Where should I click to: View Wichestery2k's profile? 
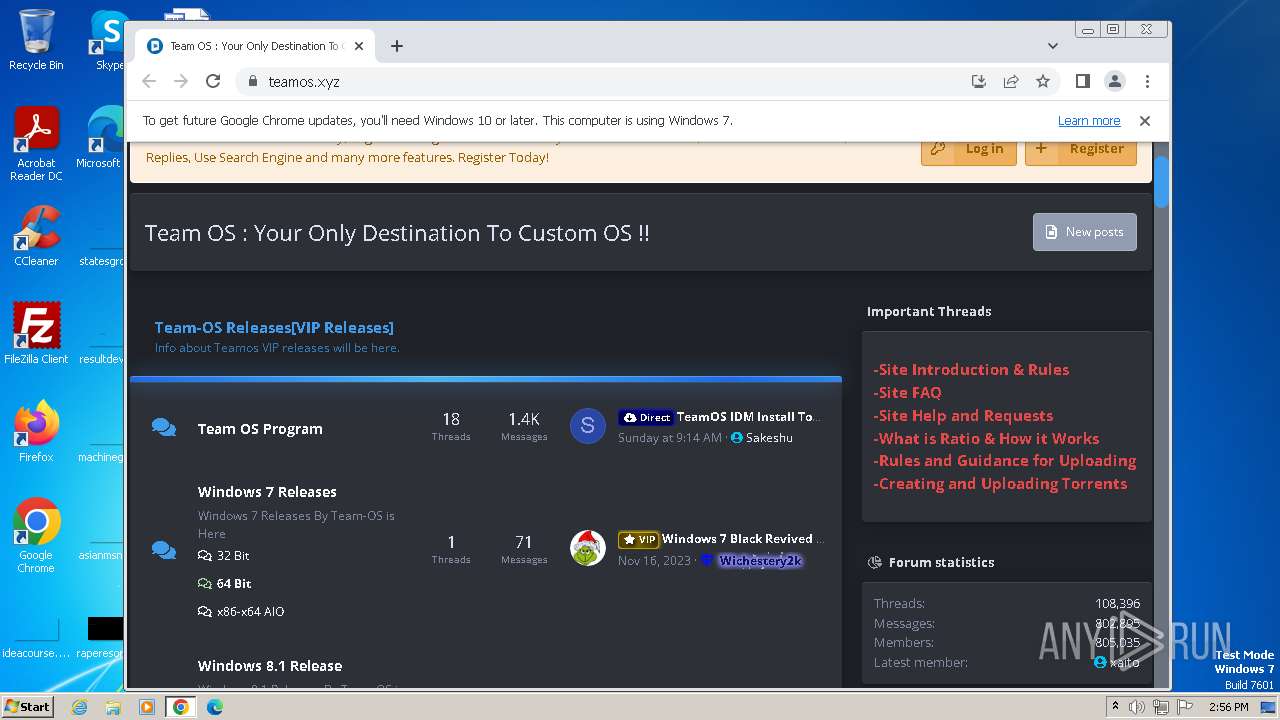[x=760, y=561]
